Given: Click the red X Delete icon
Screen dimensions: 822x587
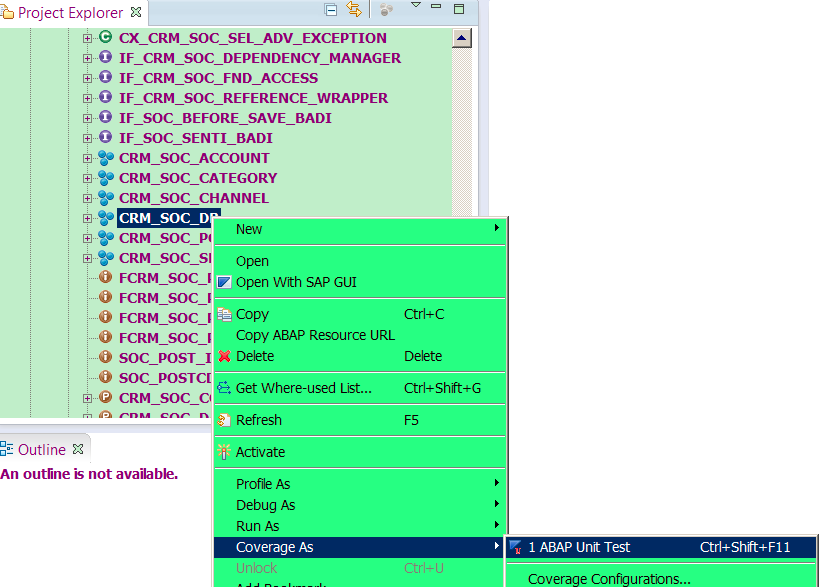Looking at the screenshot, I should [x=224, y=356].
